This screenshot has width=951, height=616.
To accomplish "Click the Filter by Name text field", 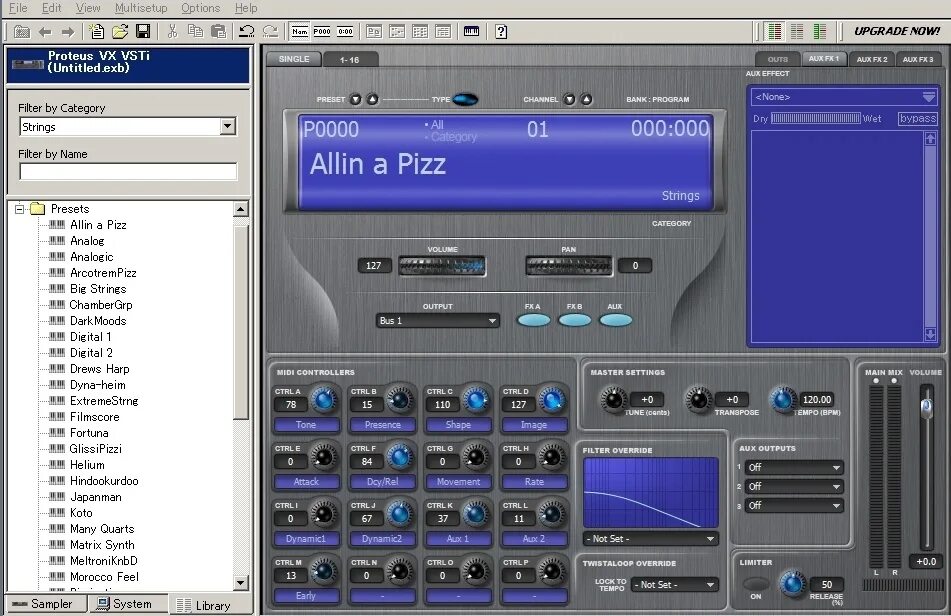I will pyautogui.click(x=128, y=171).
